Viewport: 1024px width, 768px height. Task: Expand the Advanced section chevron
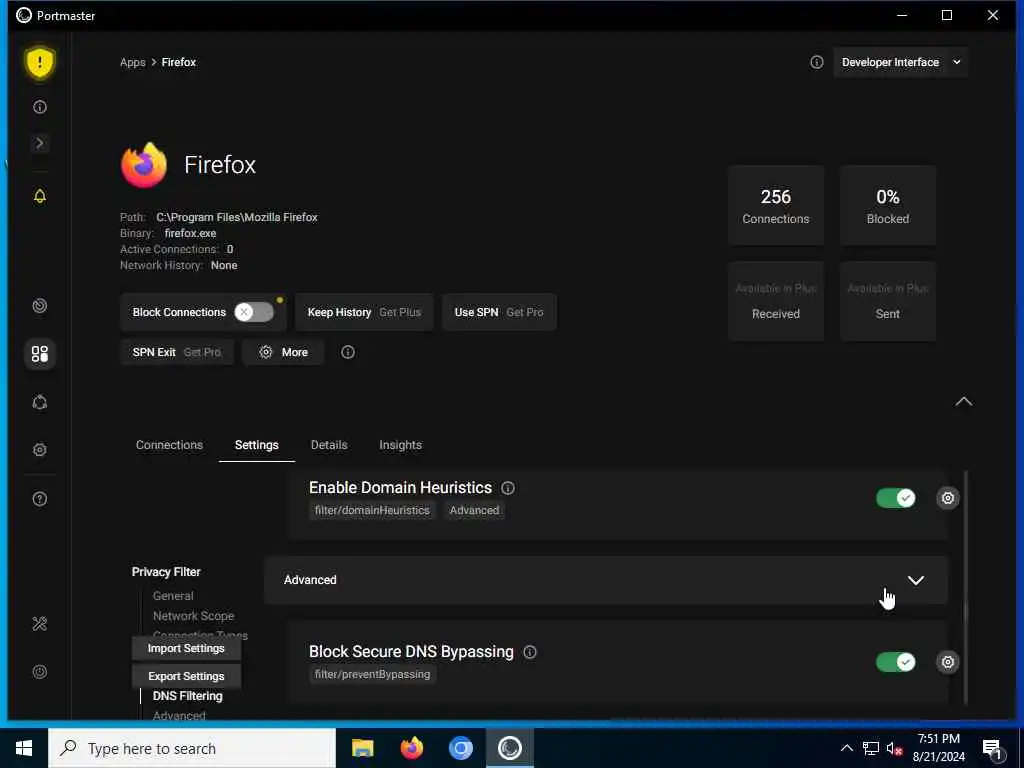pos(916,580)
